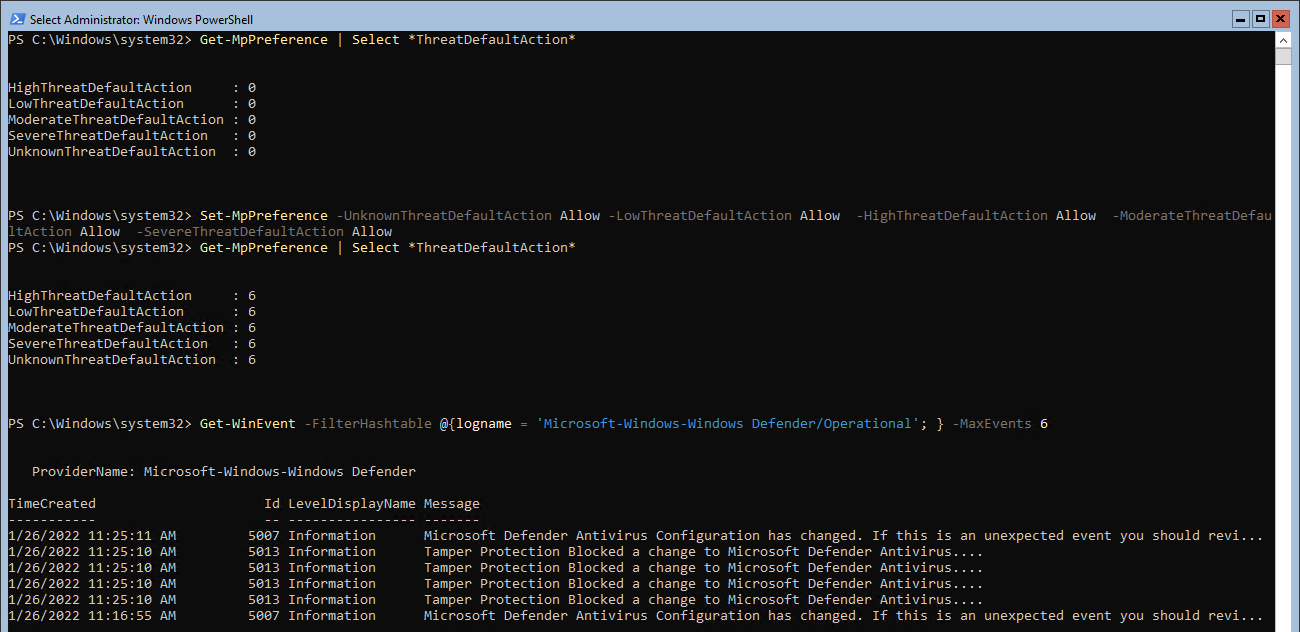Click the vertical scrollbar thumb

click(1284, 56)
